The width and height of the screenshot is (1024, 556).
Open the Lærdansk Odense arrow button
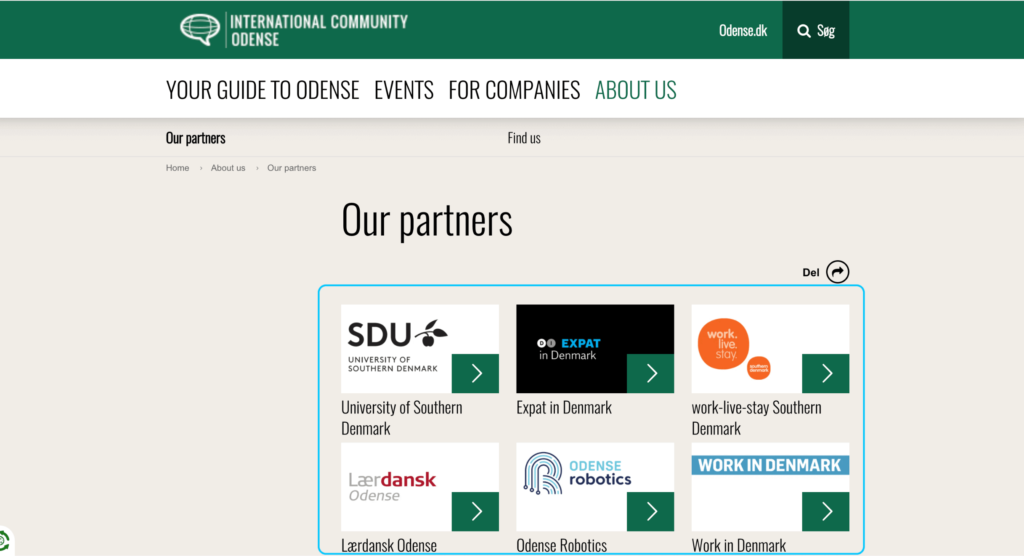tap(475, 511)
